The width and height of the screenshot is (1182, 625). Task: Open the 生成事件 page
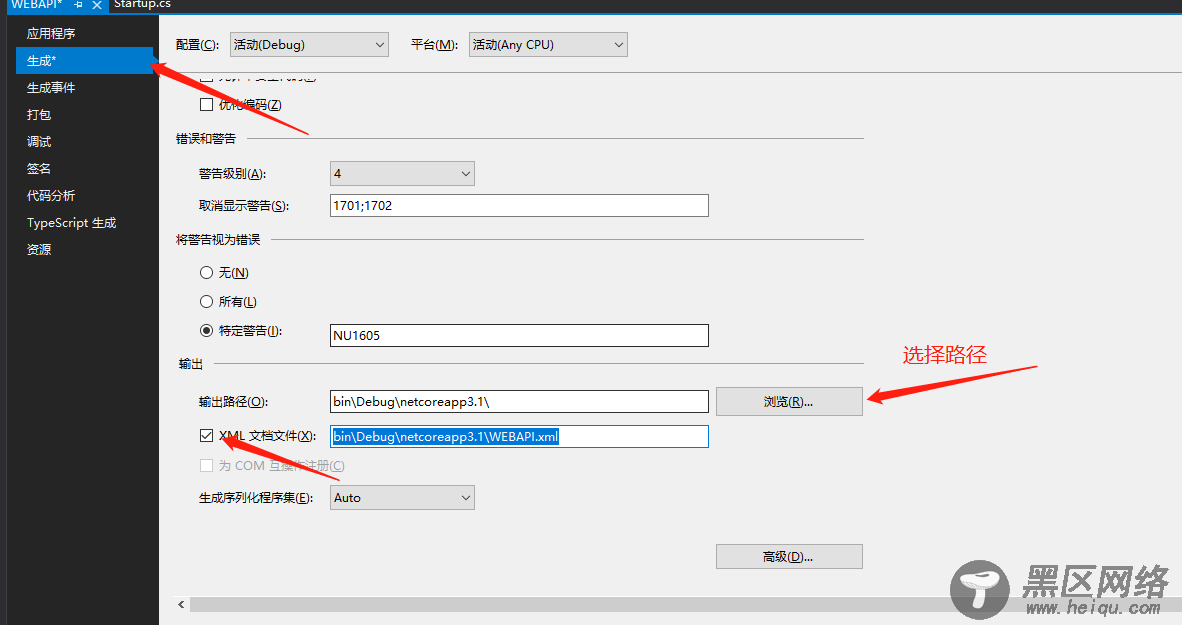[51, 87]
